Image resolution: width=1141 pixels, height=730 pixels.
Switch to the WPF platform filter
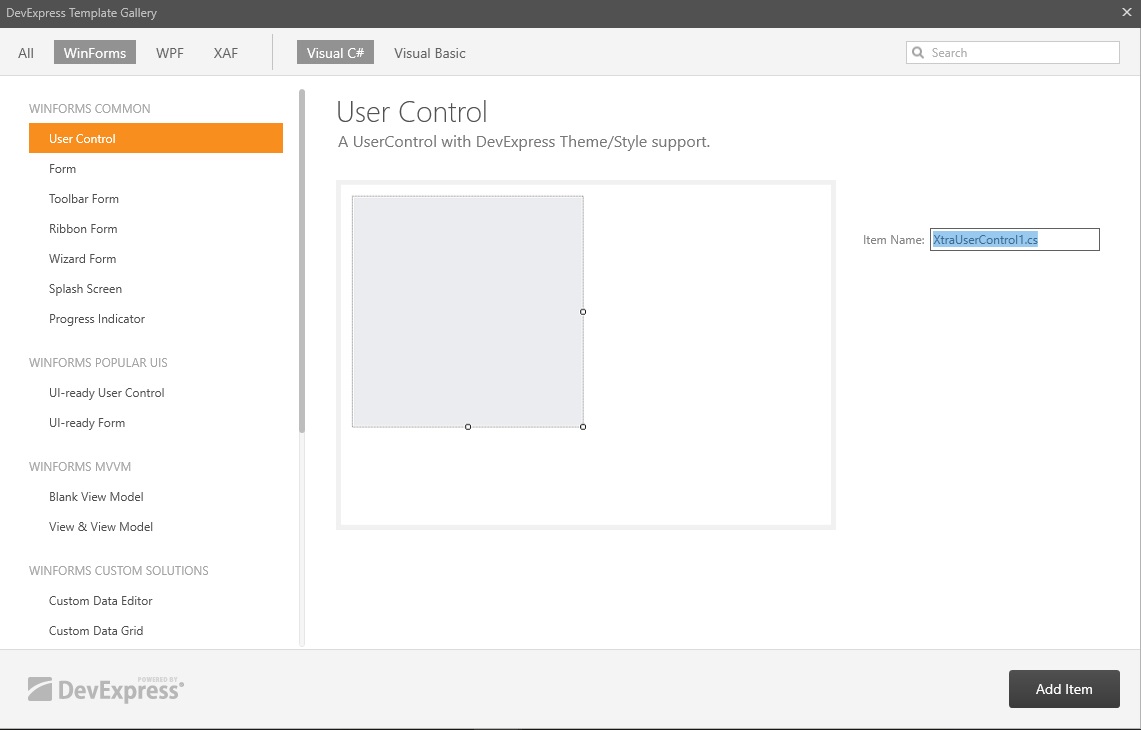click(x=170, y=53)
